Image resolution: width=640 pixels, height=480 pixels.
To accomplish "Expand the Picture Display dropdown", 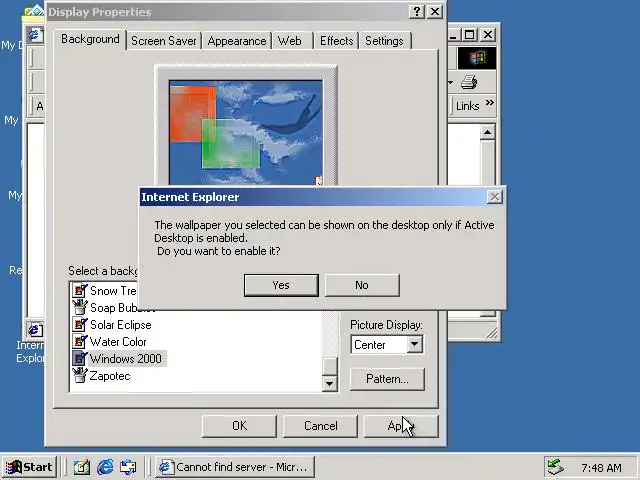I will pos(414,344).
